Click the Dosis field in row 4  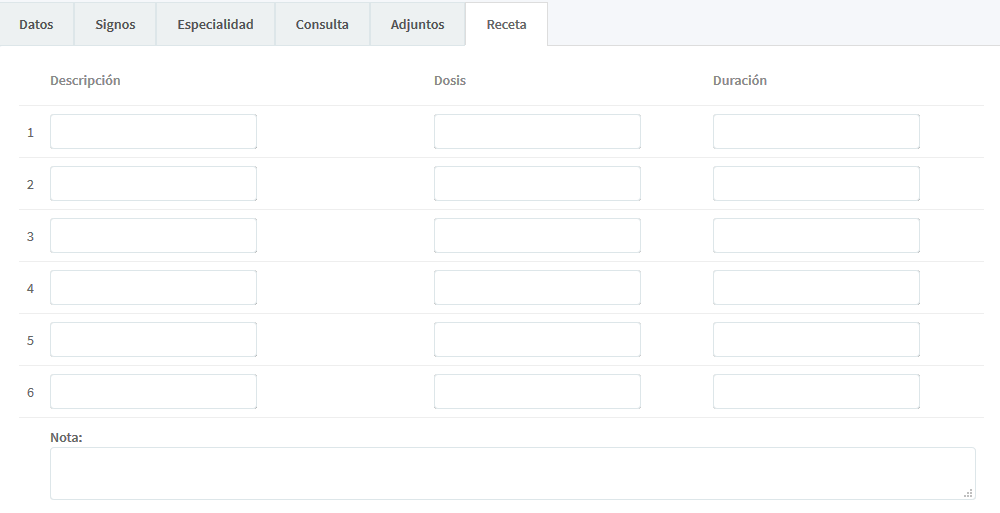(537, 288)
